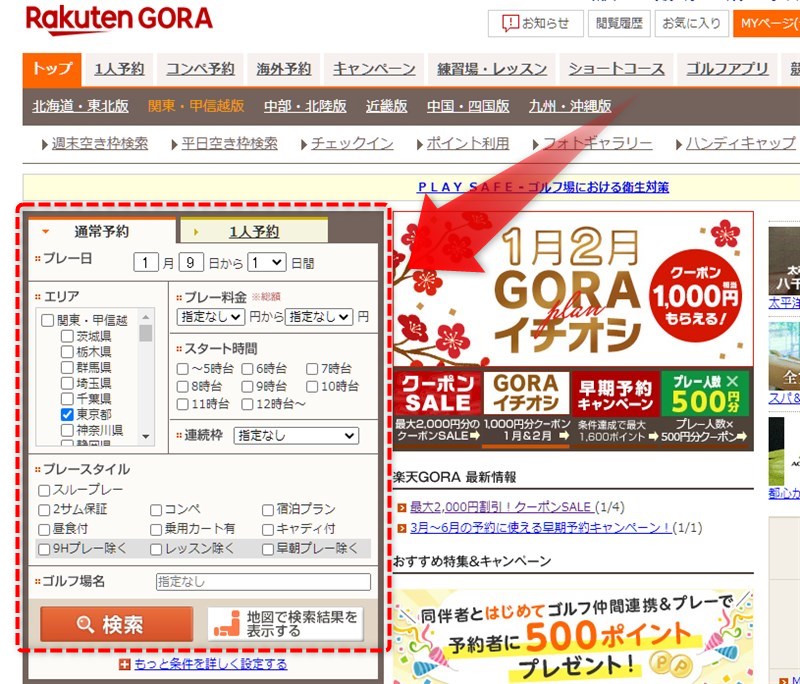Open maximum play fee dropdown

pyautogui.click(x=319, y=317)
